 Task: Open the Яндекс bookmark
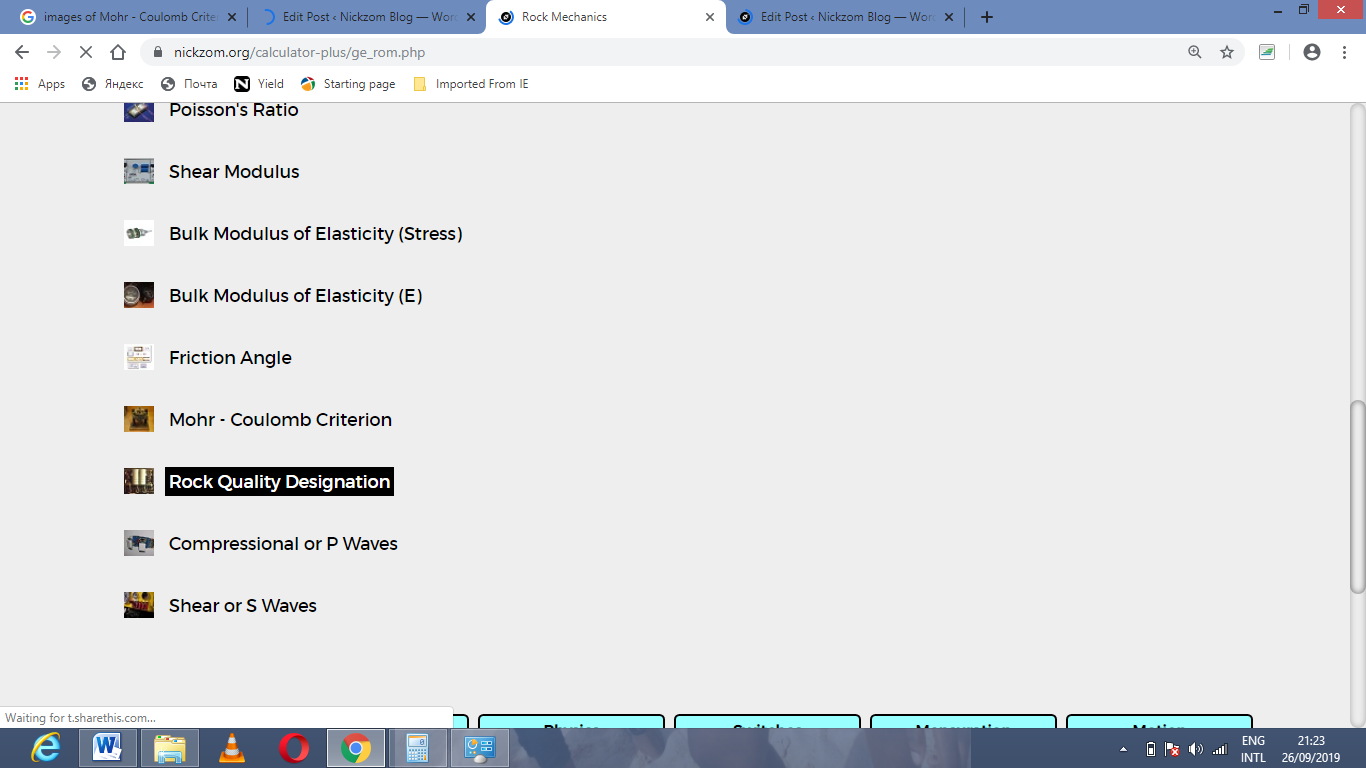(x=113, y=84)
